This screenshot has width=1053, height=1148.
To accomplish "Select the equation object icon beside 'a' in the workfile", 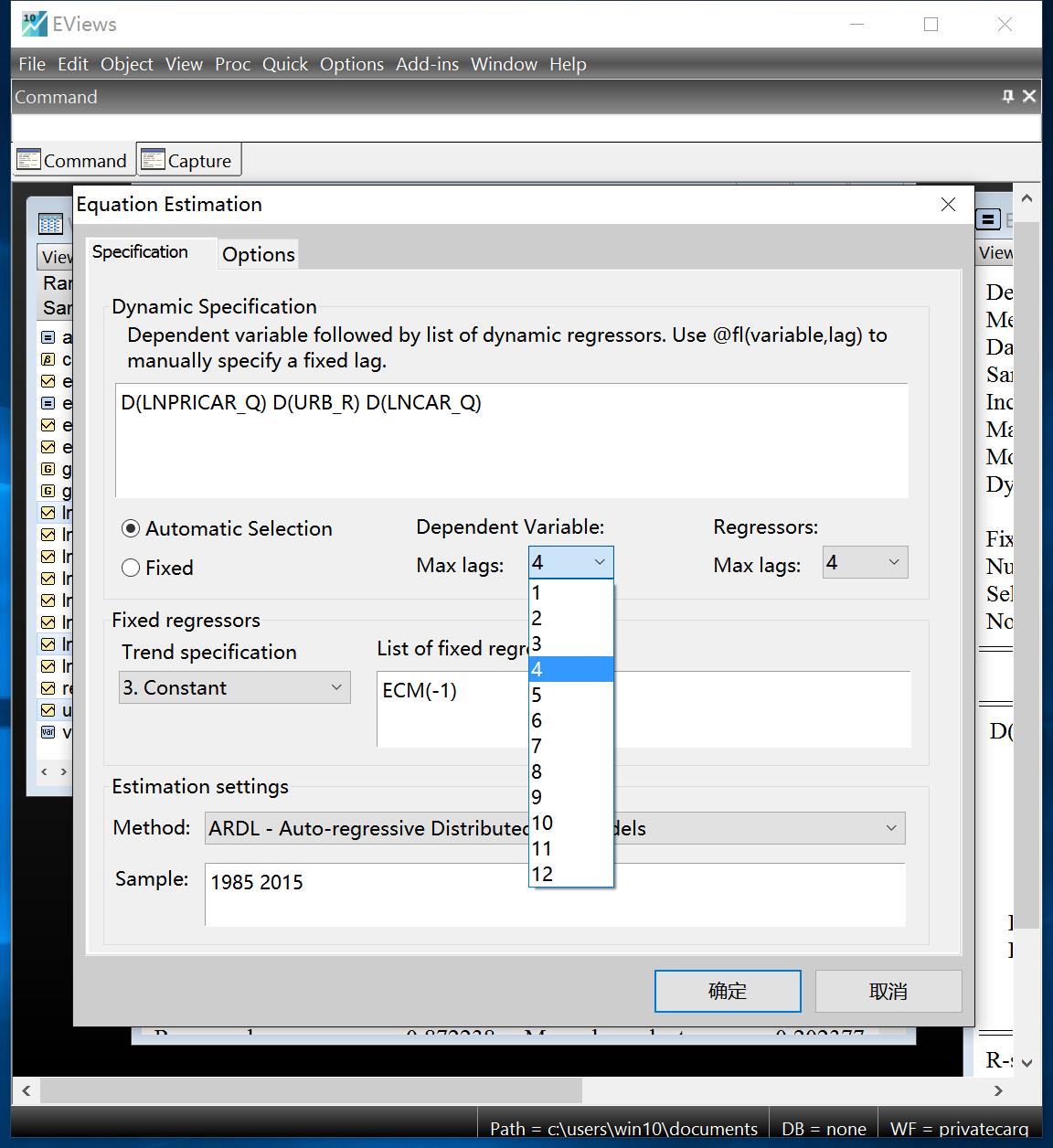I will coord(48,337).
